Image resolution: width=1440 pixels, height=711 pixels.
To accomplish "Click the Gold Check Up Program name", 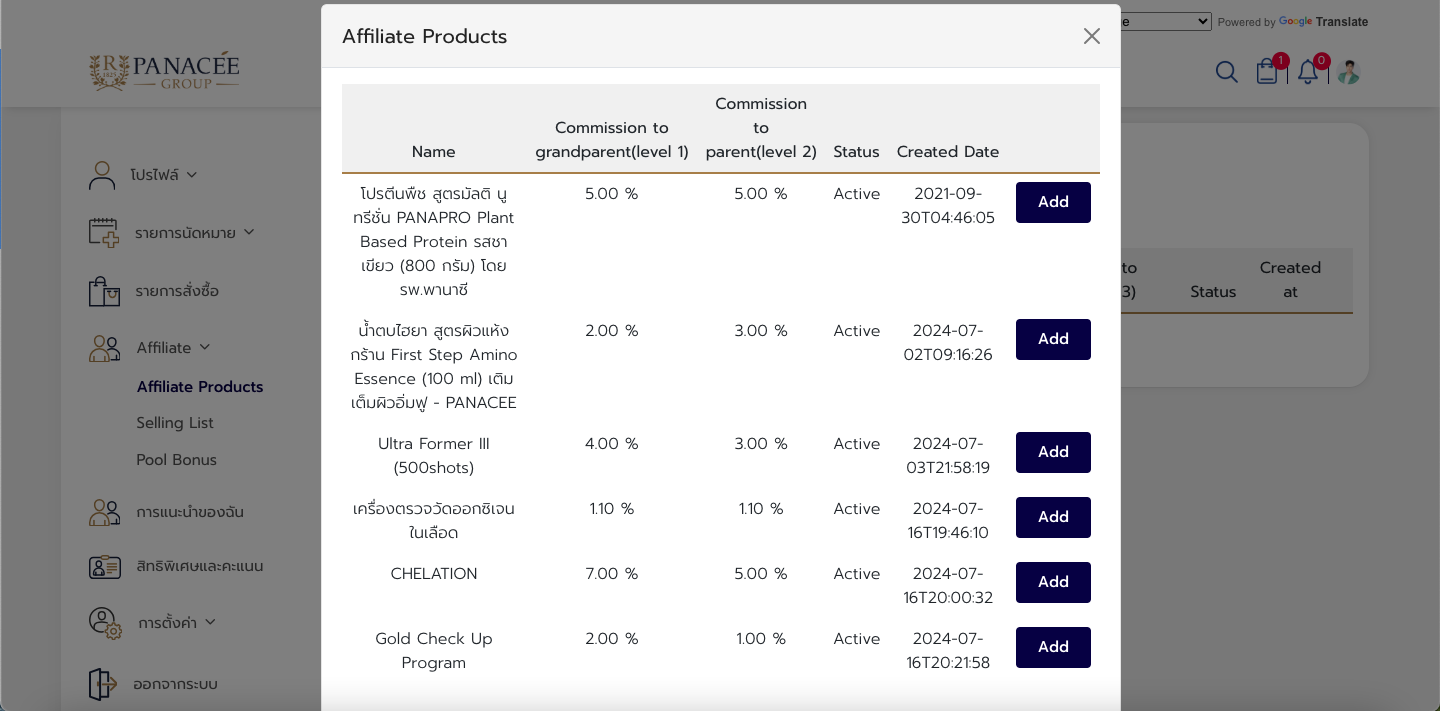I will (x=434, y=651).
